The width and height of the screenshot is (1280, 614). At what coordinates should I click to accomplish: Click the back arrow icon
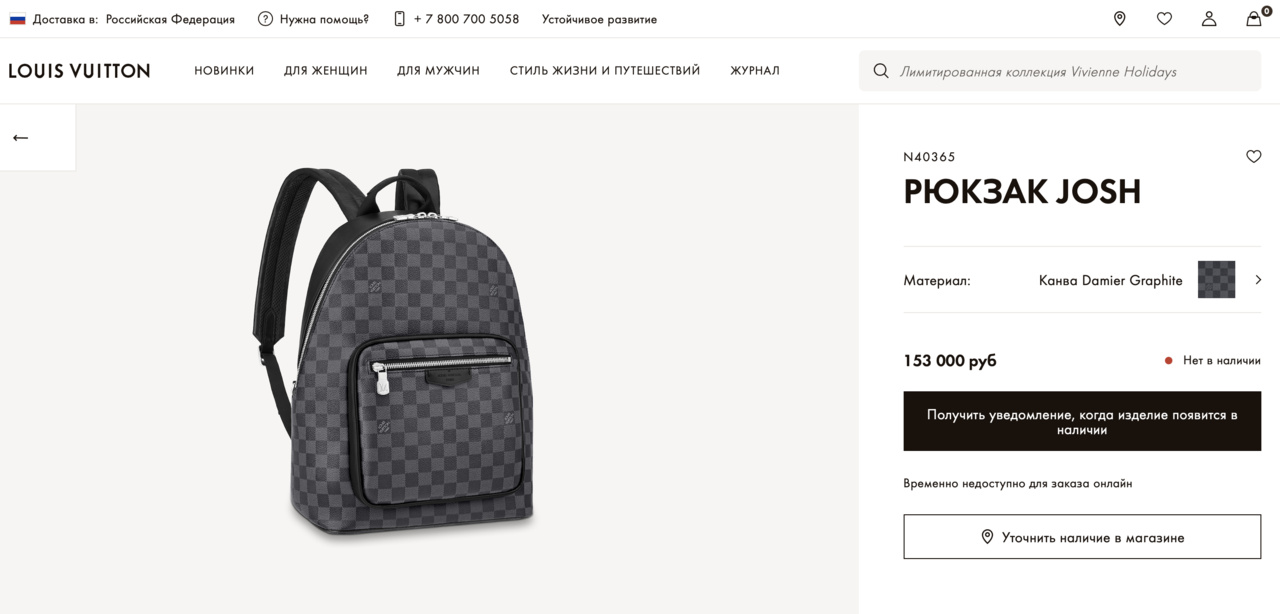pyautogui.click(x=21, y=138)
